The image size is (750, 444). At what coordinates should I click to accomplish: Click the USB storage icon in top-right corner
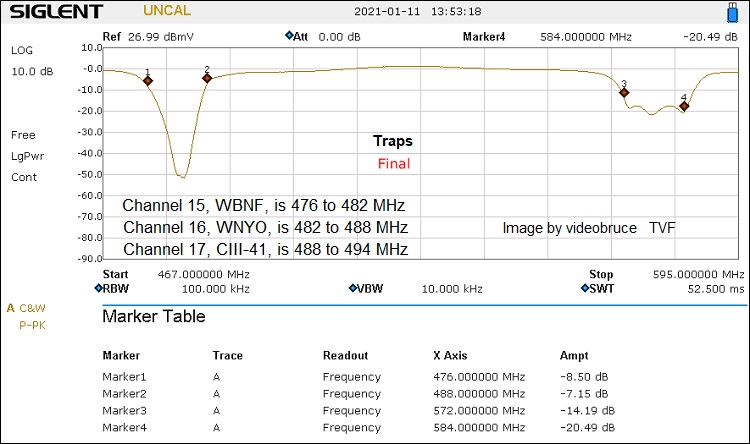[x=732, y=13]
